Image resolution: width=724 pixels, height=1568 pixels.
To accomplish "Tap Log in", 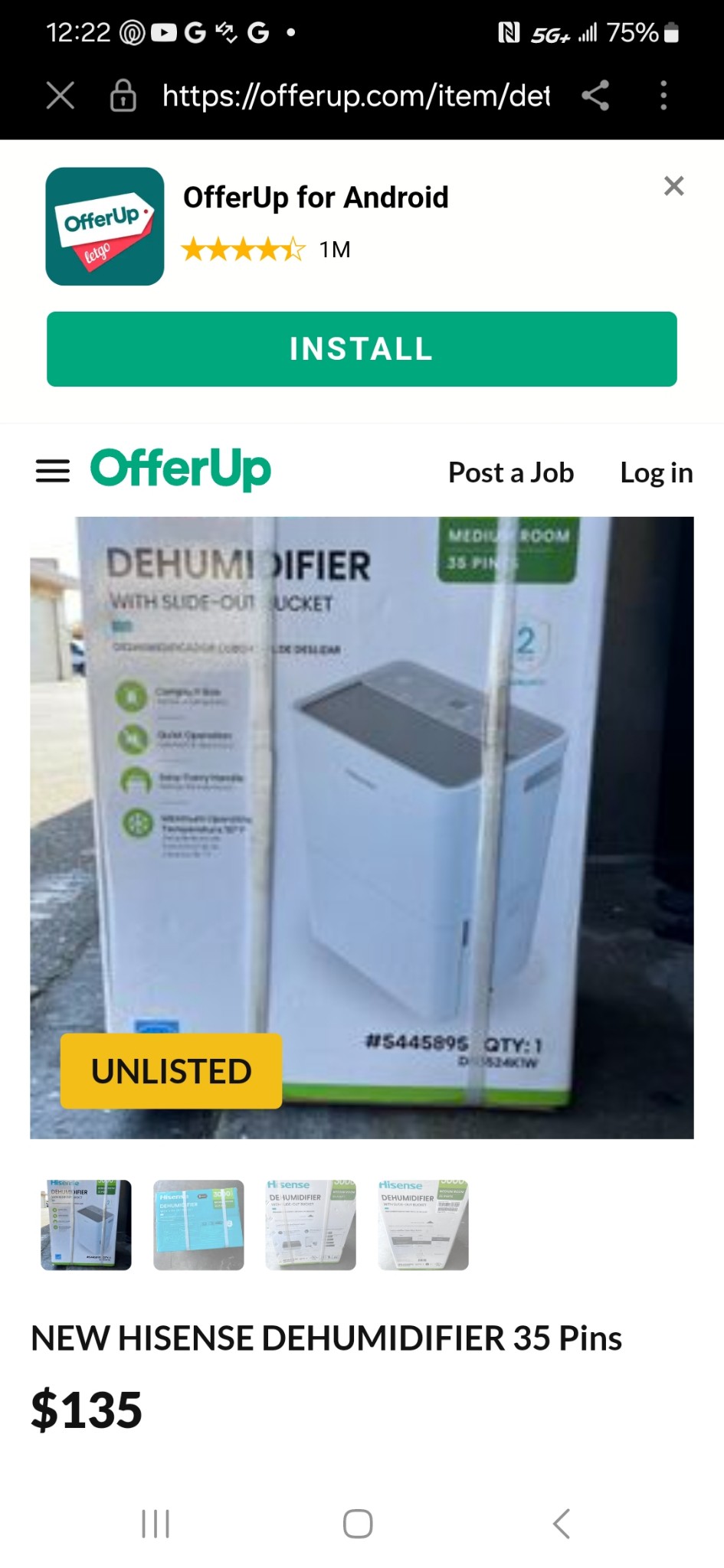I will tap(657, 472).
